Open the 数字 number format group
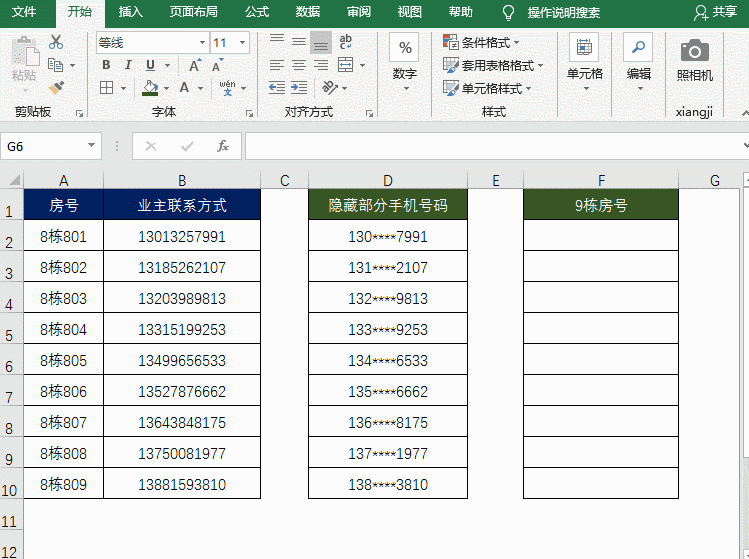This screenshot has height=559, width=749. coord(405,62)
